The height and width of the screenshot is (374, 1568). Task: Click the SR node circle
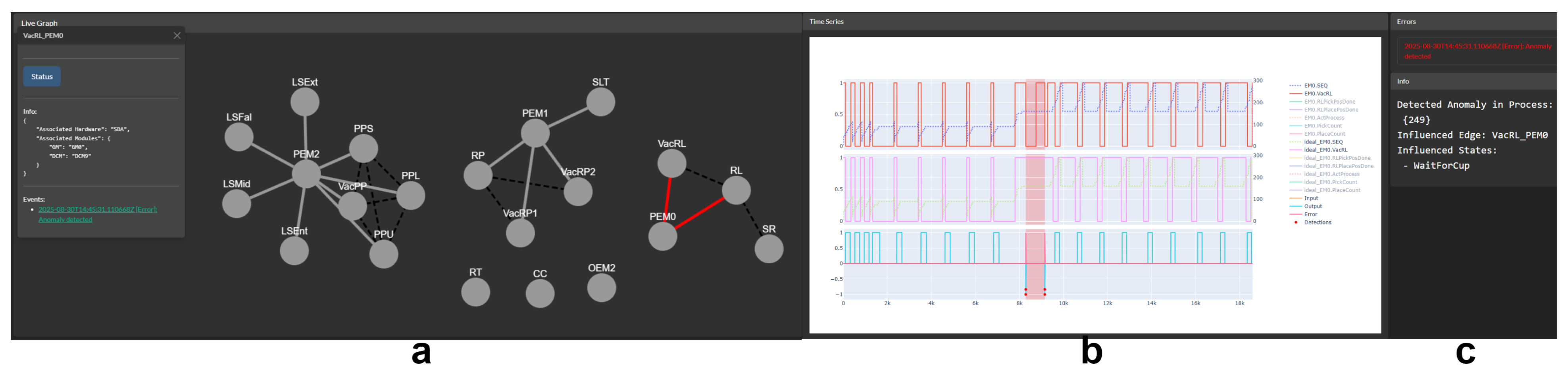coord(769,249)
